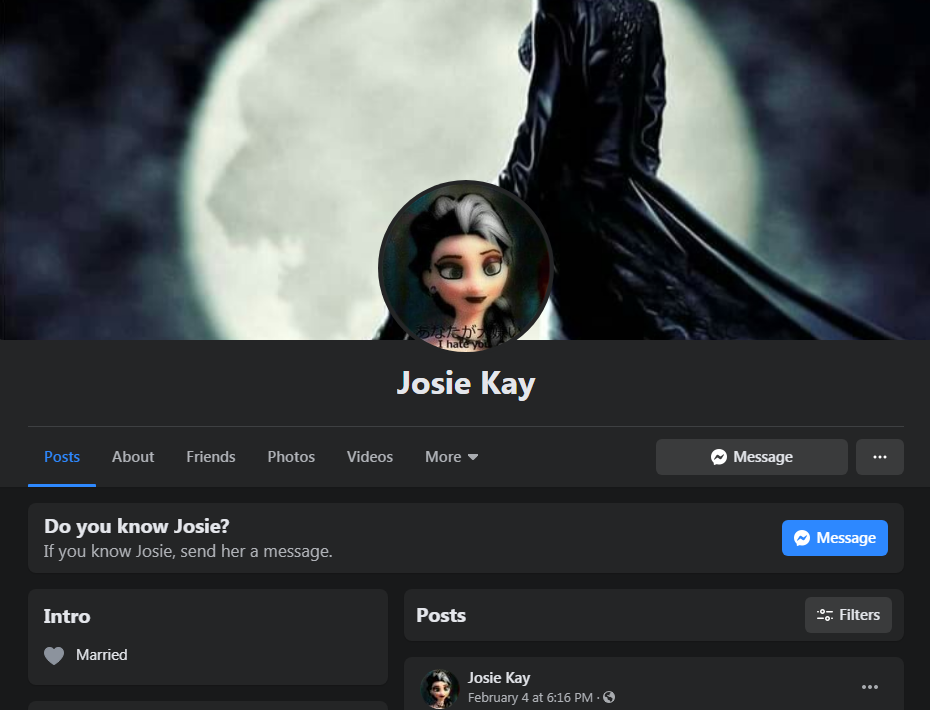The width and height of the screenshot is (930, 710).
Task: Click the 'Do you know Josie?' heading
Action: [136, 527]
